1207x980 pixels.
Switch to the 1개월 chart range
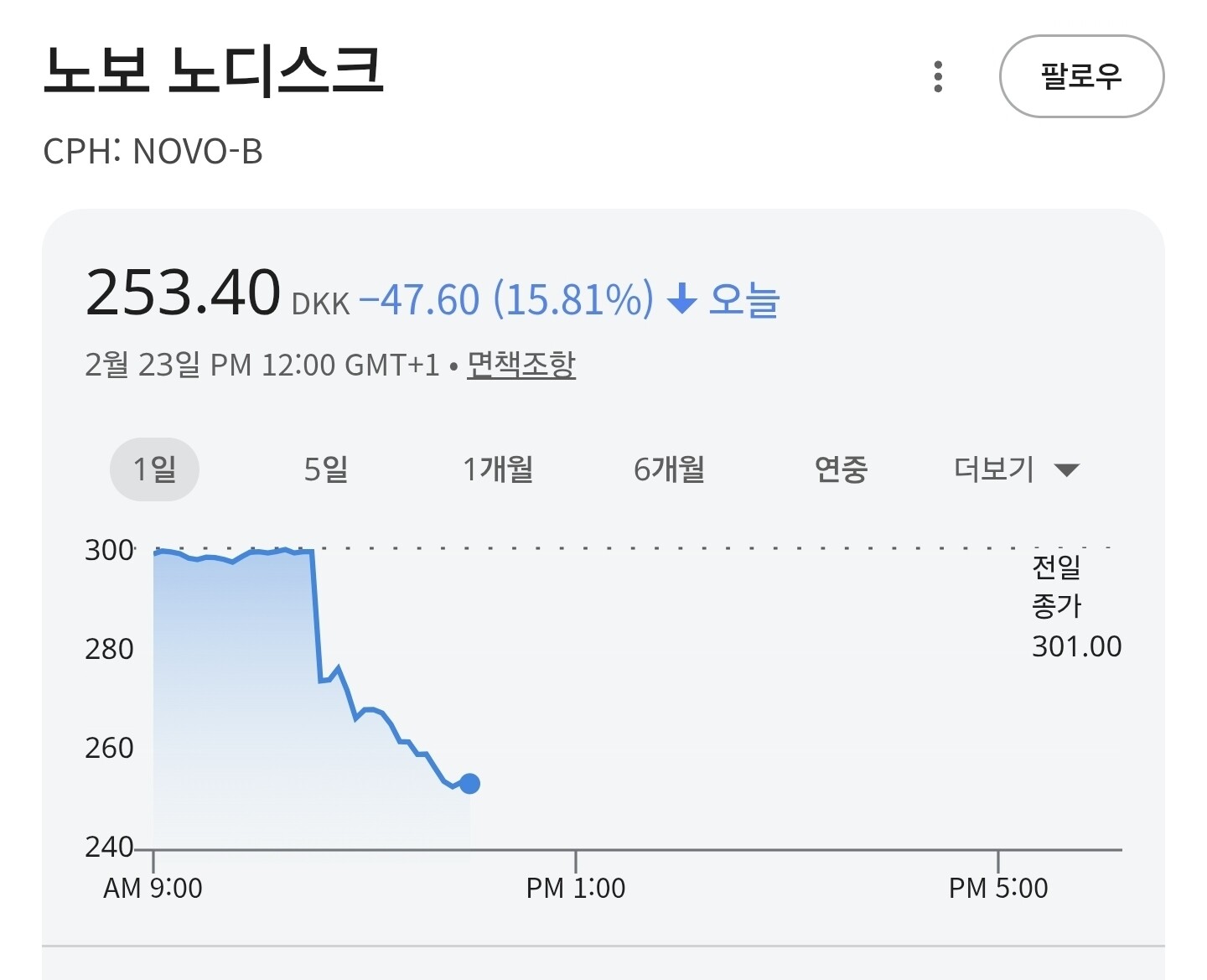click(x=498, y=469)
